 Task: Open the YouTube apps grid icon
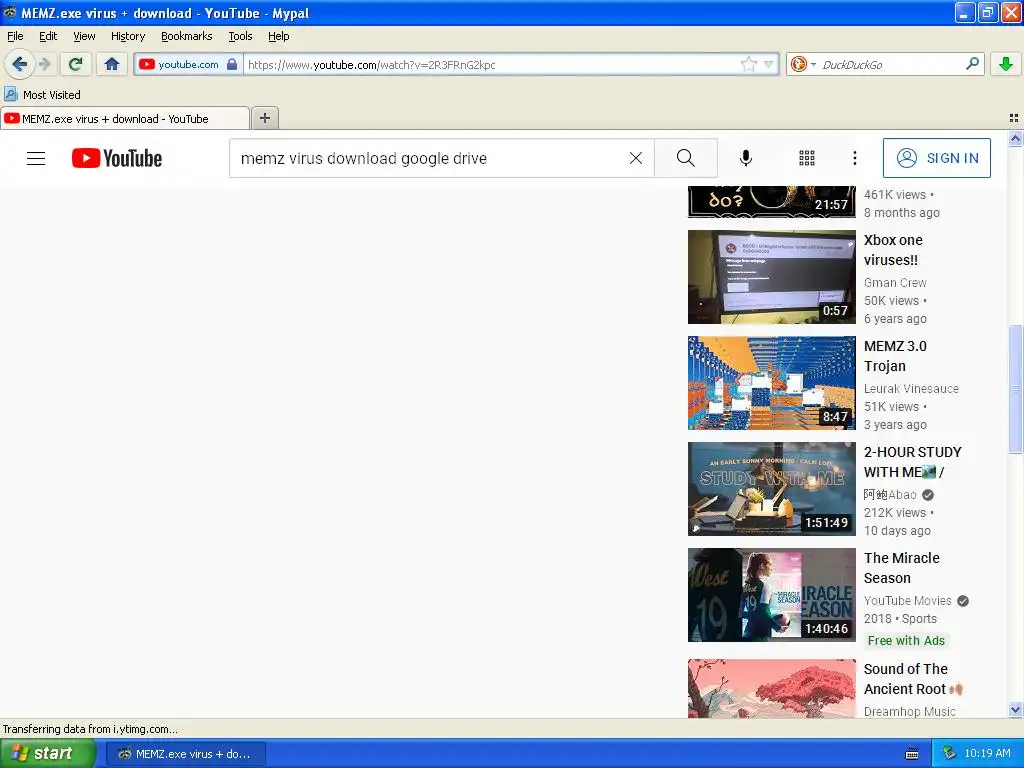(807, 158)
